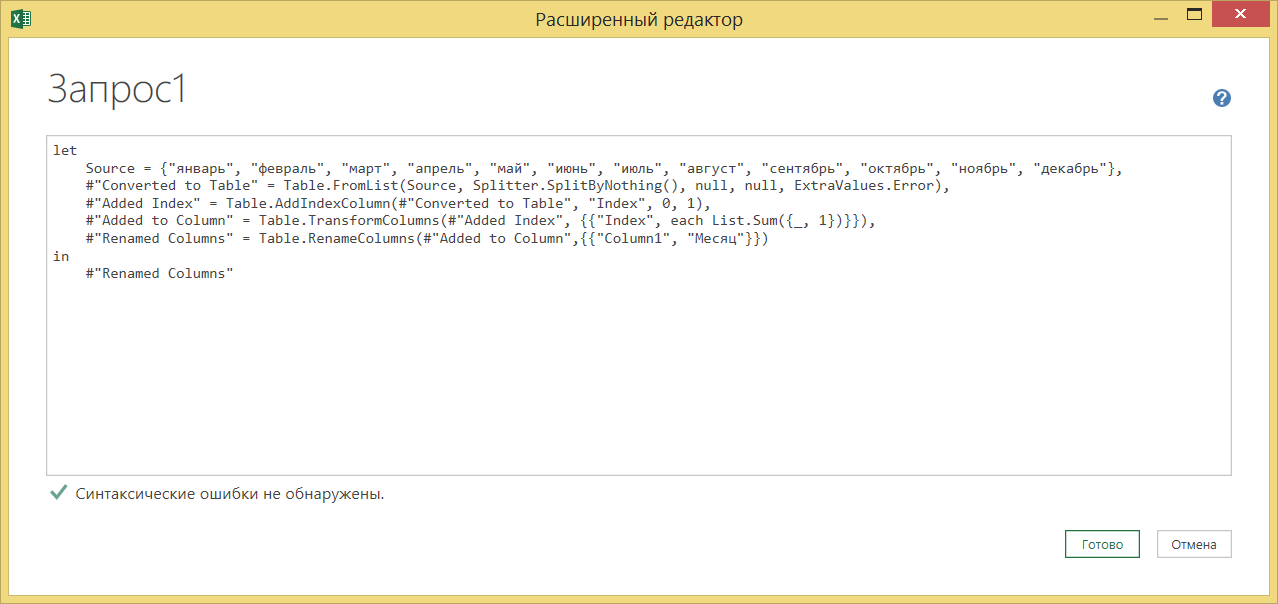Viewport: 1278px width, 604px height.
Task: Click the Excel icon in title bar
Action: coord(21,17)
